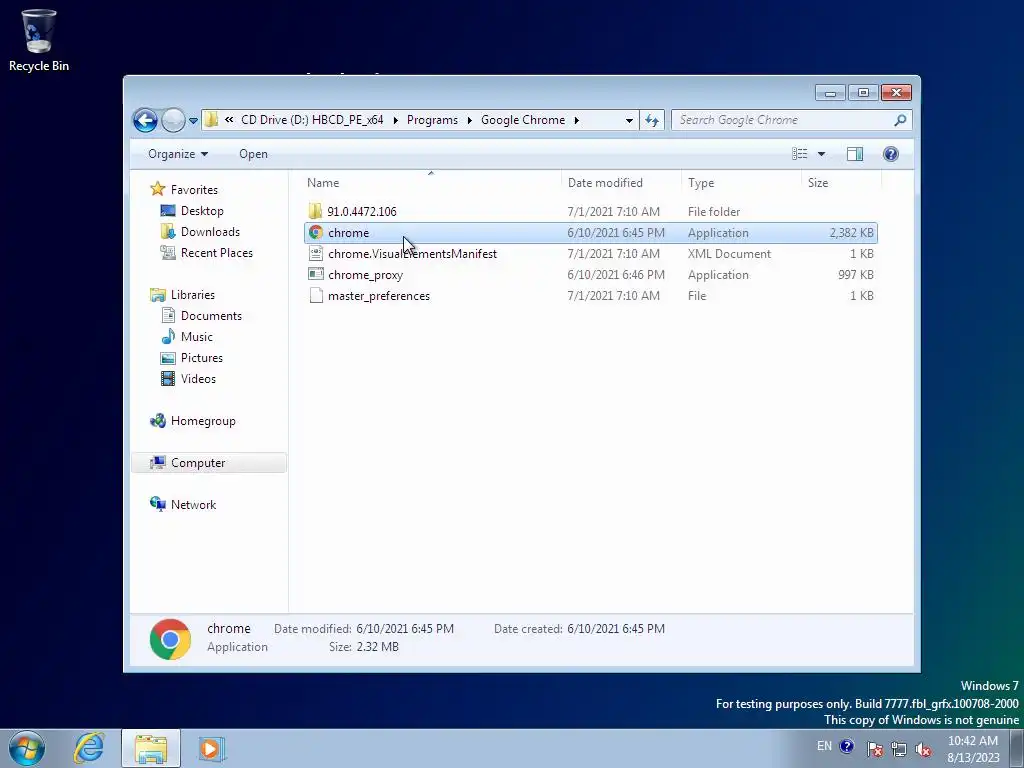Show hidden parent folders via double chevron
Viewport: 1024px width, 768px height.
tap(229, 120)
